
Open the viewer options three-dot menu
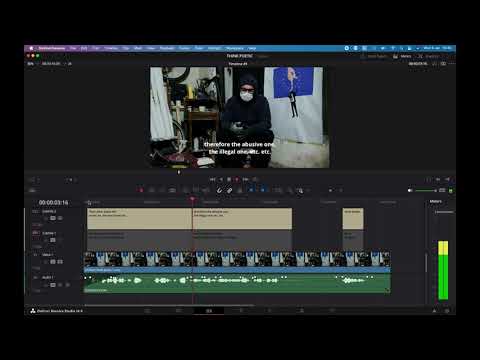(x=451, y=63)
